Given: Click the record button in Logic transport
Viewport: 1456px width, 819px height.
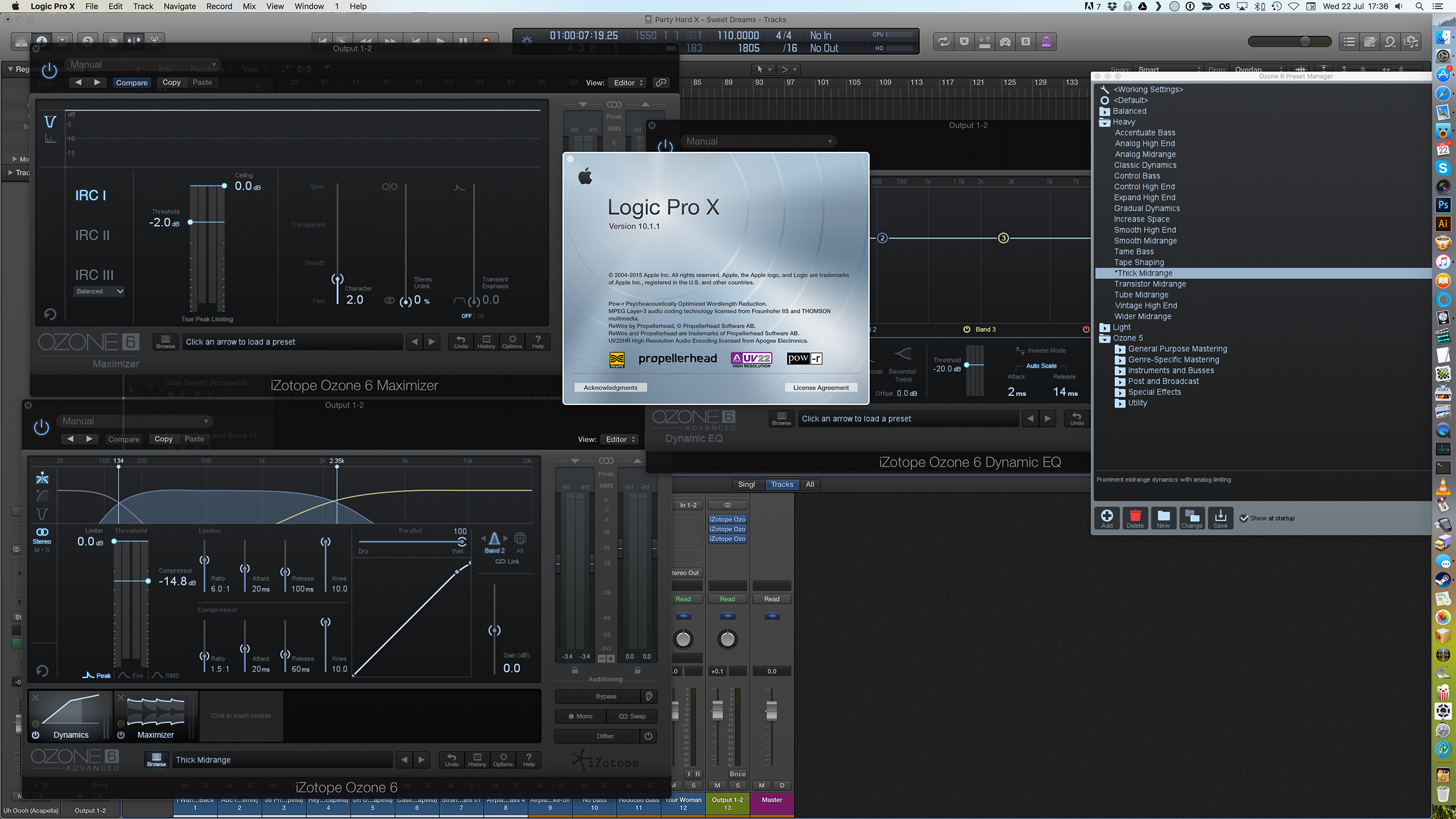Looking at the screenshot, I should tap(486, 41).
